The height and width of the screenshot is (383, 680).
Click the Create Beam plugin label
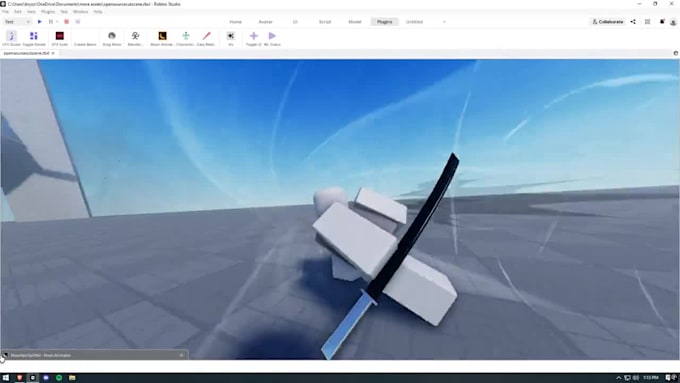pos(85,44)
